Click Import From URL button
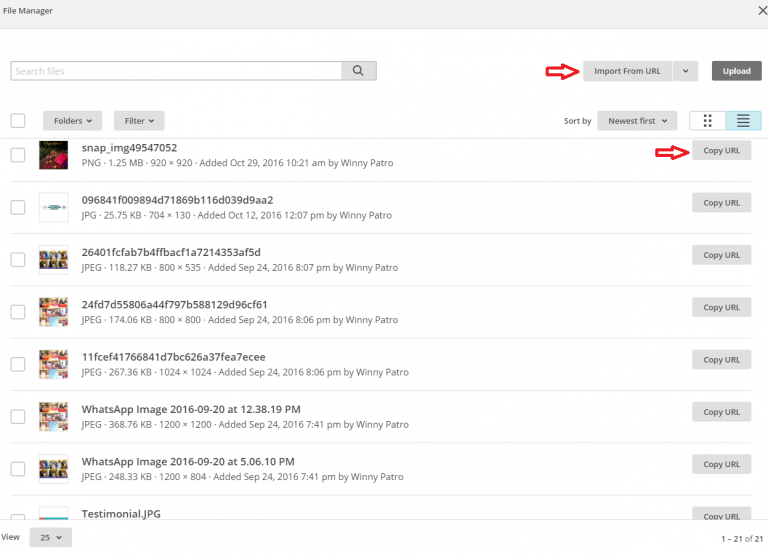768x557 pixels. tap(627, 71)
